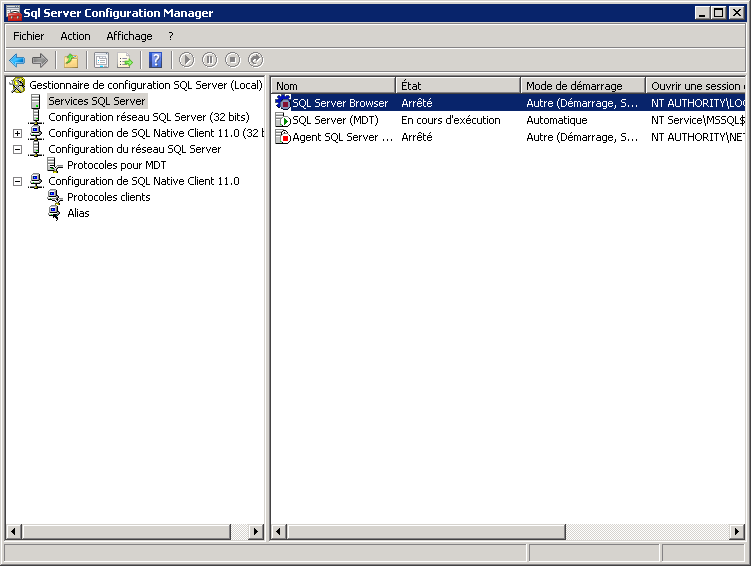Click the services list horizontal scrollbar thumb
Viewport: 751px width, 566px height.
(426, 532)
